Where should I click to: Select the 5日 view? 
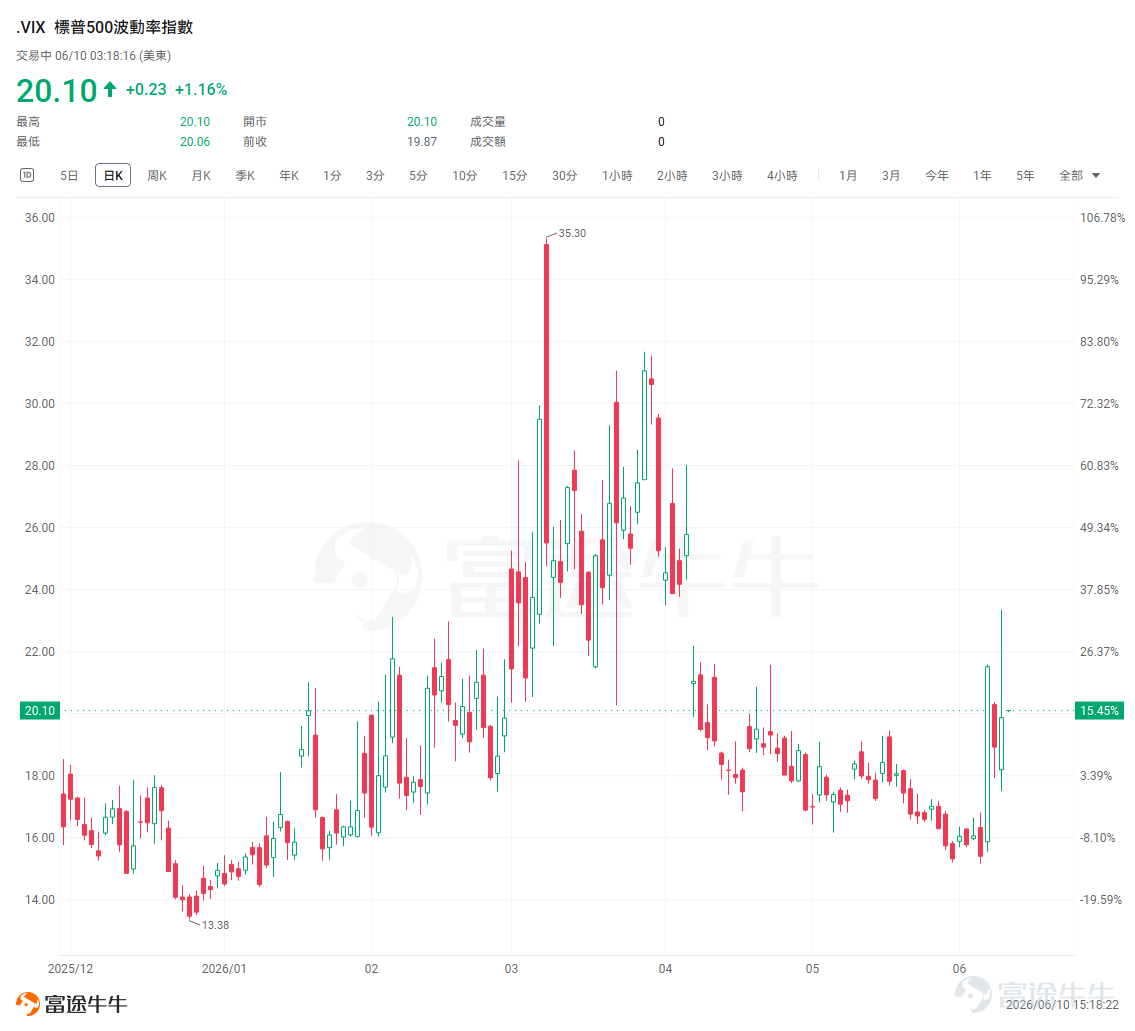[x=69, y=175]
